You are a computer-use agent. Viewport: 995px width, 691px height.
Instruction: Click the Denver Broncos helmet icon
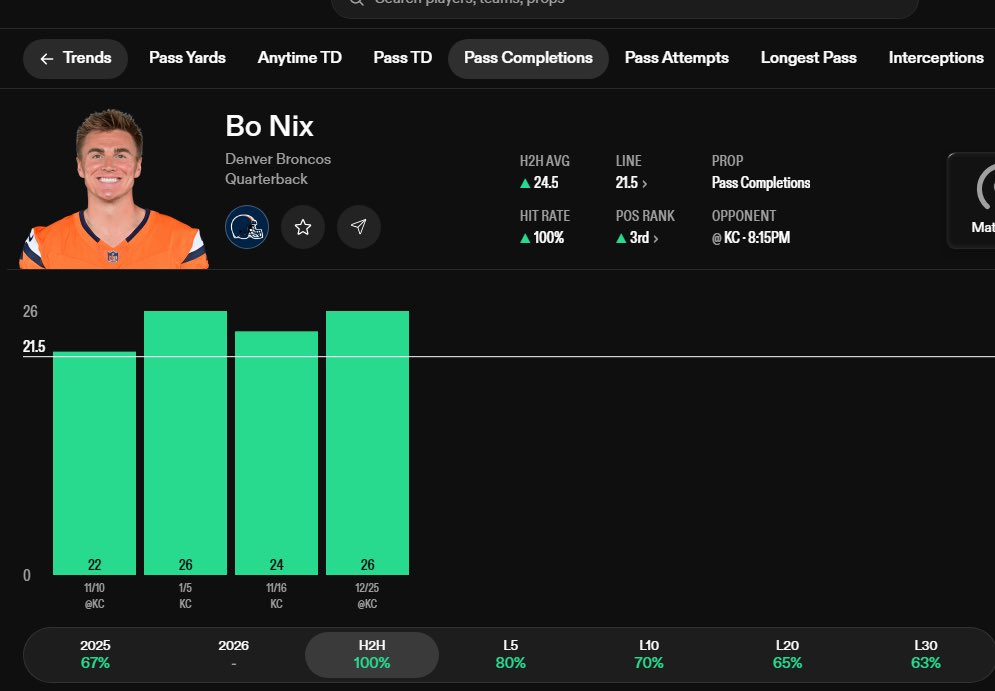point(247,227)
